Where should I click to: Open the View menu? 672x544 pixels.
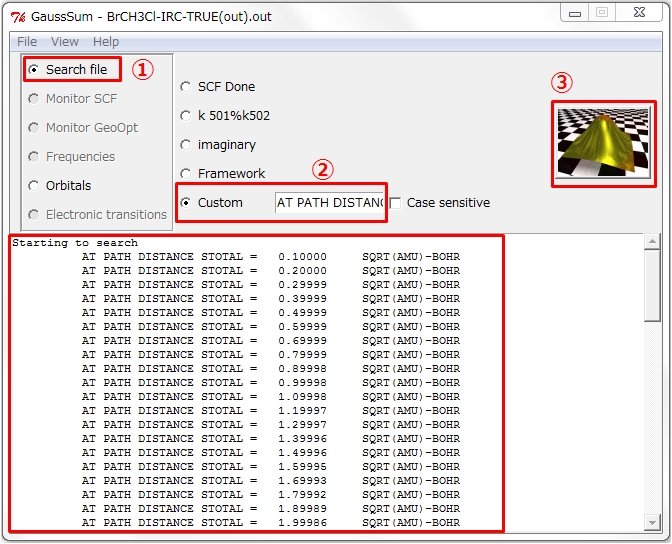coord(65,42)
